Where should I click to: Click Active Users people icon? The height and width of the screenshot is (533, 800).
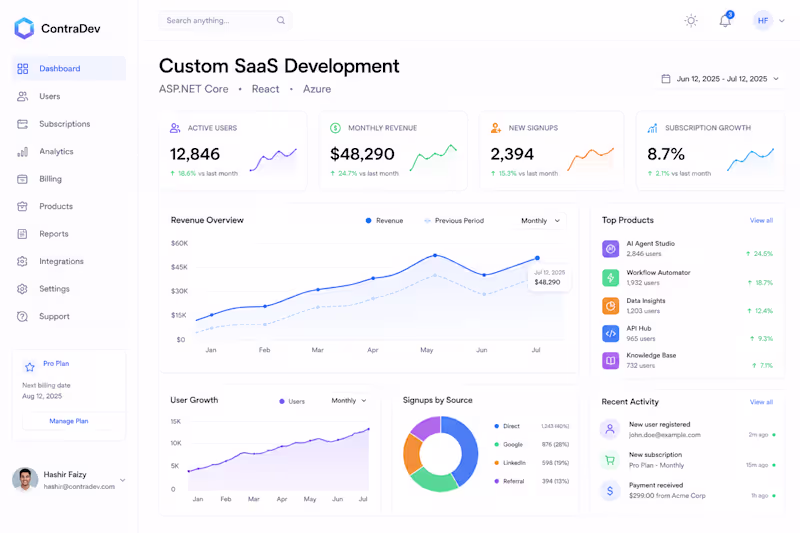pyautogui.click(x=175, y=128)
